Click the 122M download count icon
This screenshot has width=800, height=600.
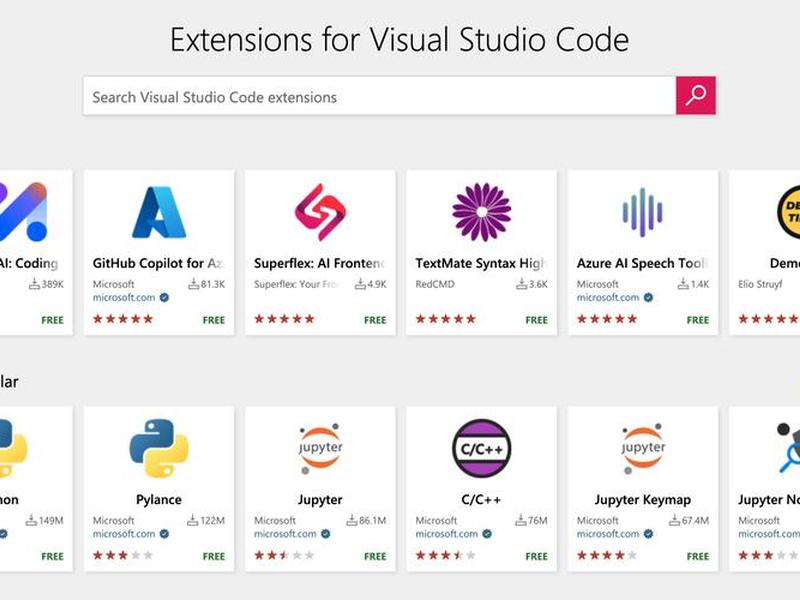[192, 520]
